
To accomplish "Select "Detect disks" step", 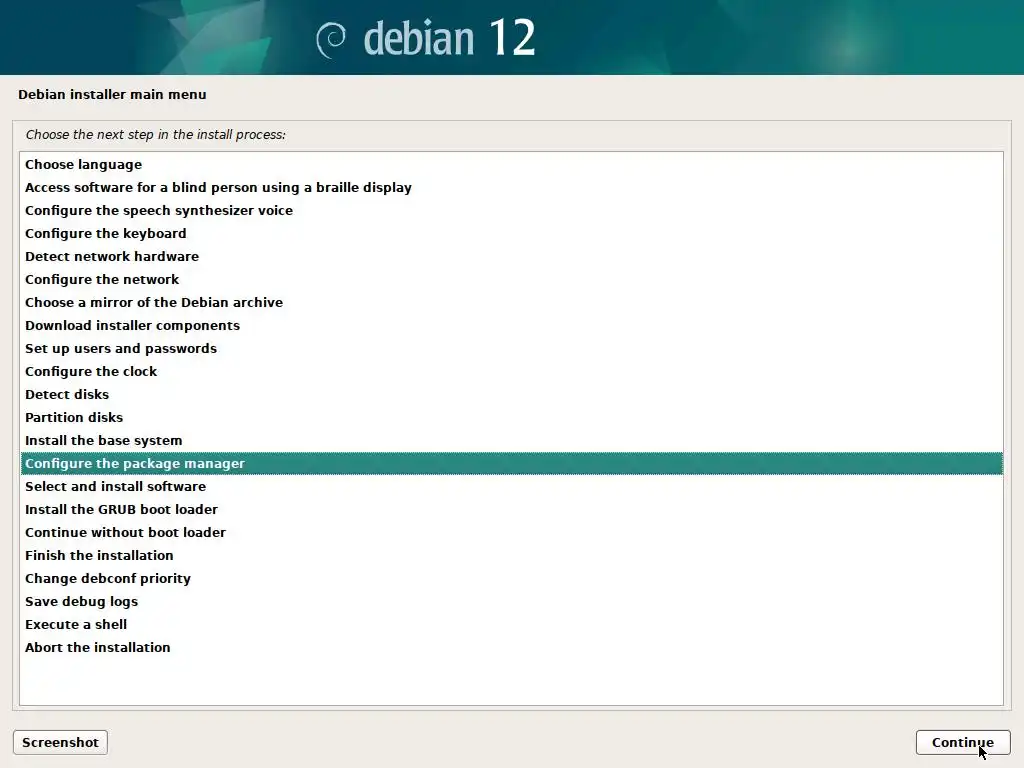I will tap(511, 394).
